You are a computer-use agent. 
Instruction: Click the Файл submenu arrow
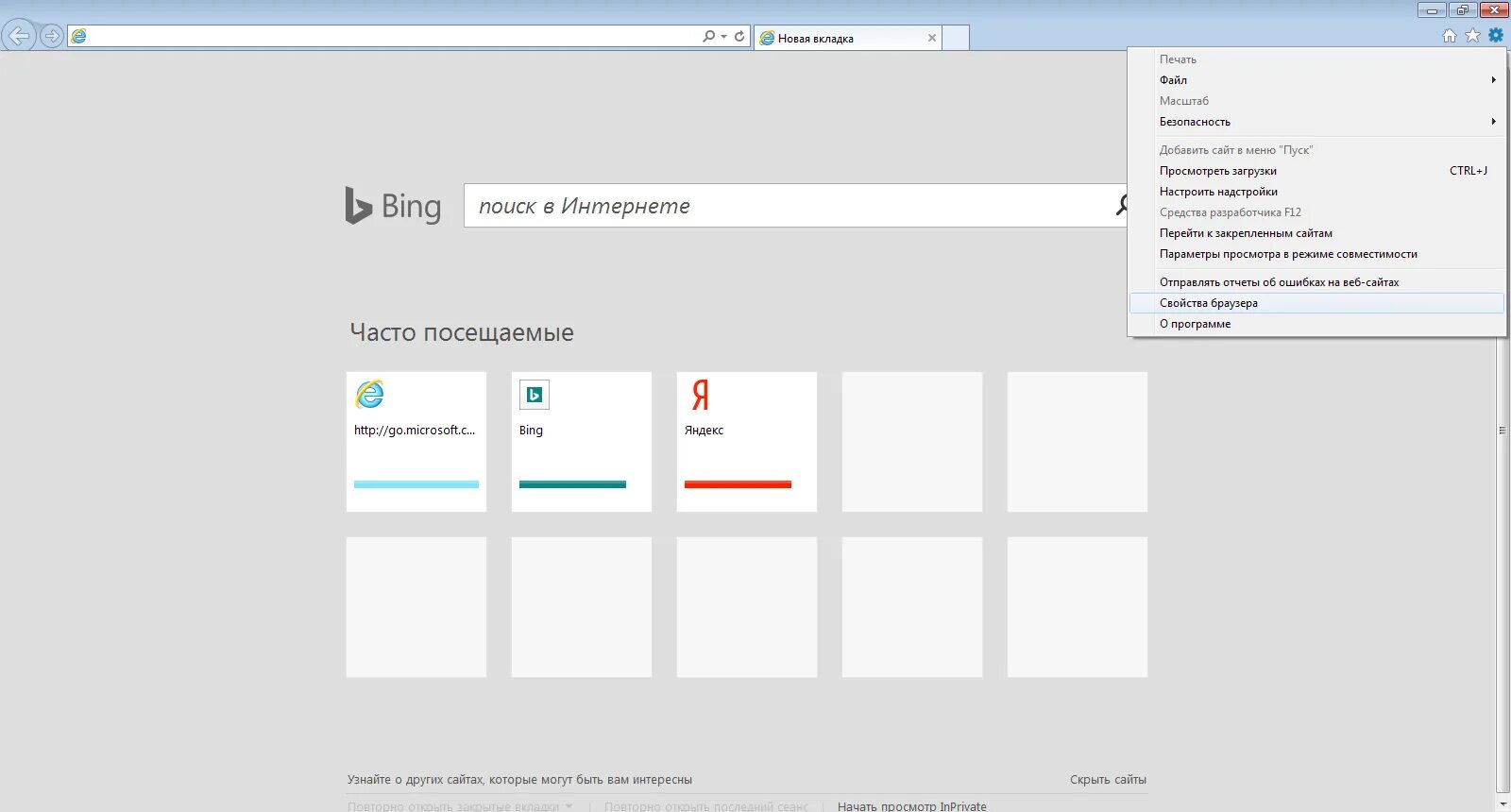(1493, 80)
